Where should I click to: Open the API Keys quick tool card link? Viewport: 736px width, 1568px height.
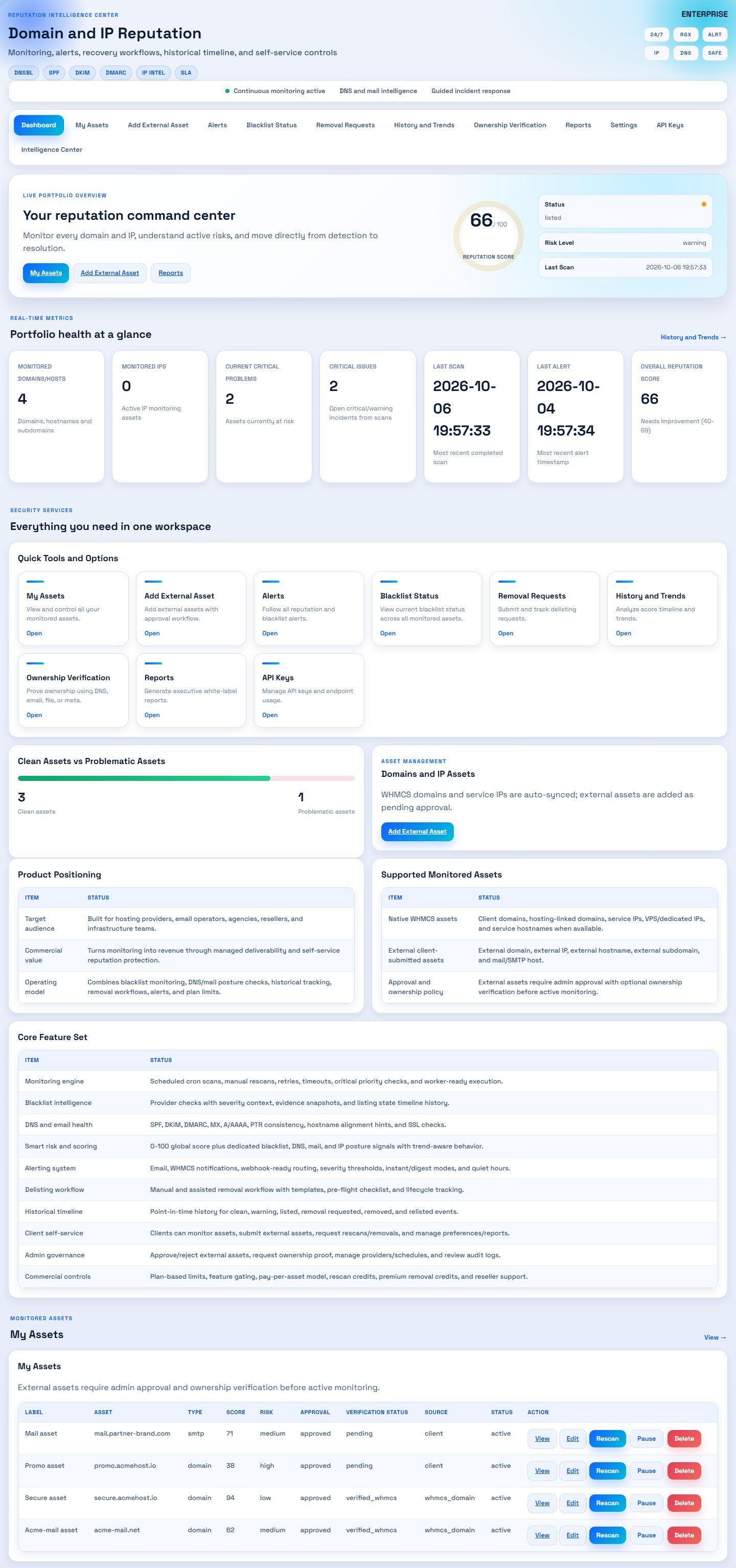(270, 715)
